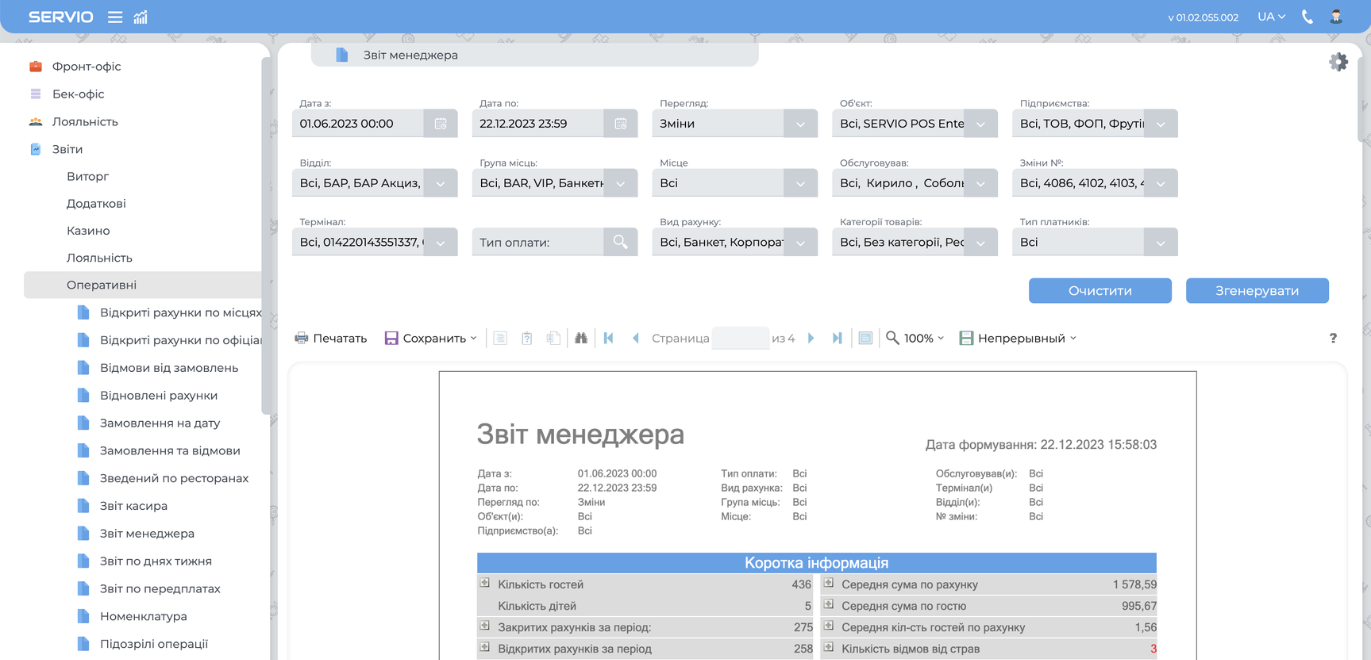This screenshot has width=1371, height=660.
Task: Click the Звіт менеджера tab header
Action: [x=534, y=55]
